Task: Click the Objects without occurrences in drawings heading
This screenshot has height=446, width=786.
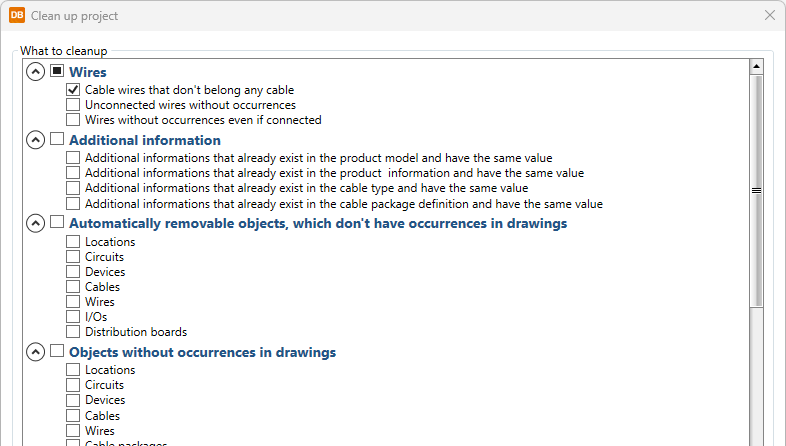Action: 203,352
